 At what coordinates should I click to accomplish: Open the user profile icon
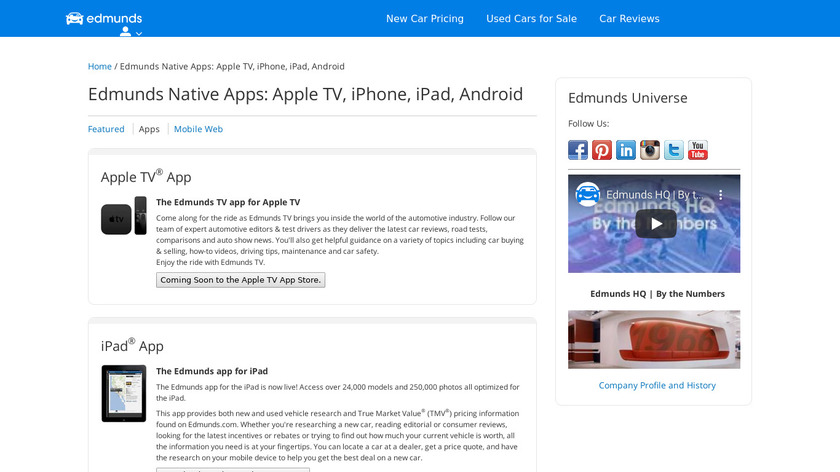click(125, 32)
